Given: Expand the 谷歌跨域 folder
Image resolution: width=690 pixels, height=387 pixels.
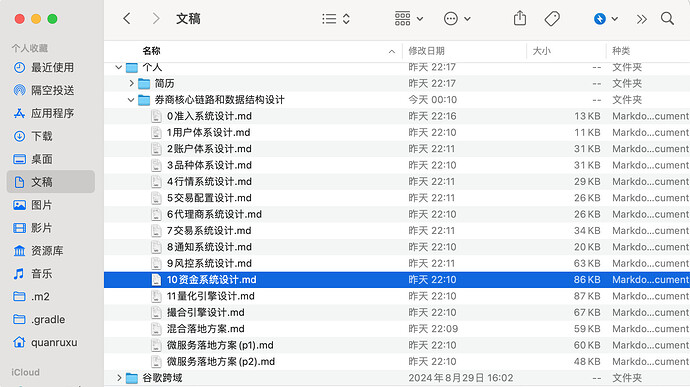Looking at the screenshot, I should click(x=119, y=378).
